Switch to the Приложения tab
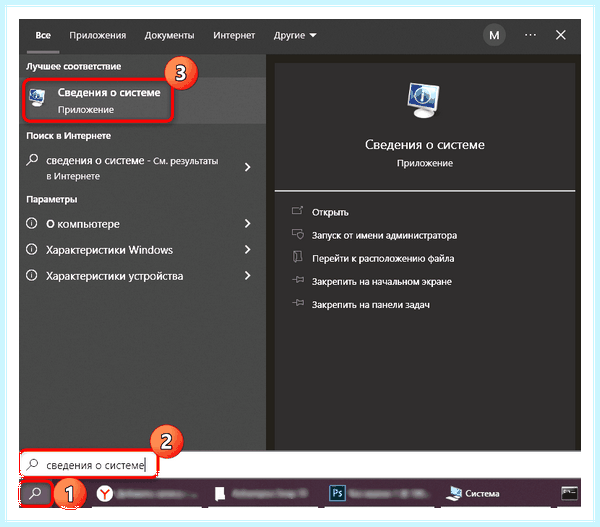Image resolution: width=600 pixels, height=527 pixels. point(98,36)
